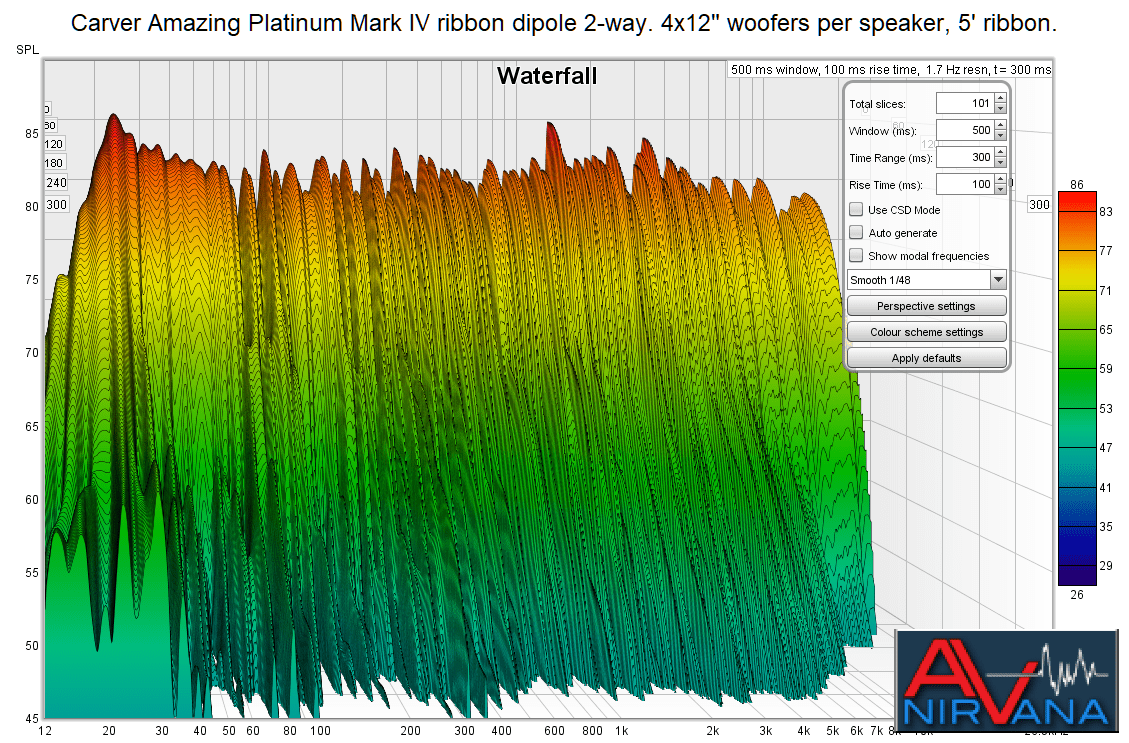Click the Carver Amazing Platinum Mark IV heading
Screen dimensions: 1129x743
pos(564,23)
